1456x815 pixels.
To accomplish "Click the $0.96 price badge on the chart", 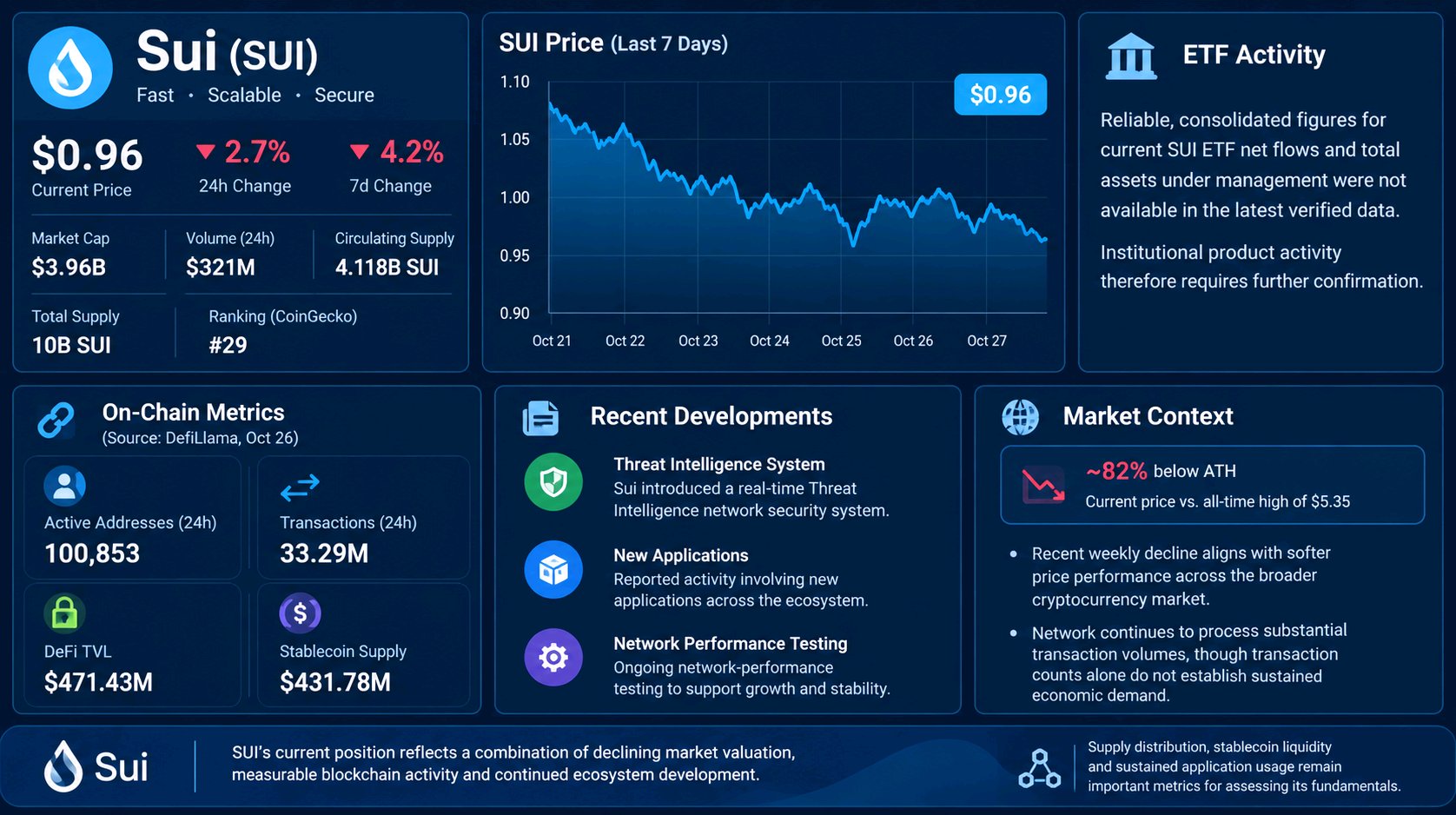I will tap(1000, 95).
